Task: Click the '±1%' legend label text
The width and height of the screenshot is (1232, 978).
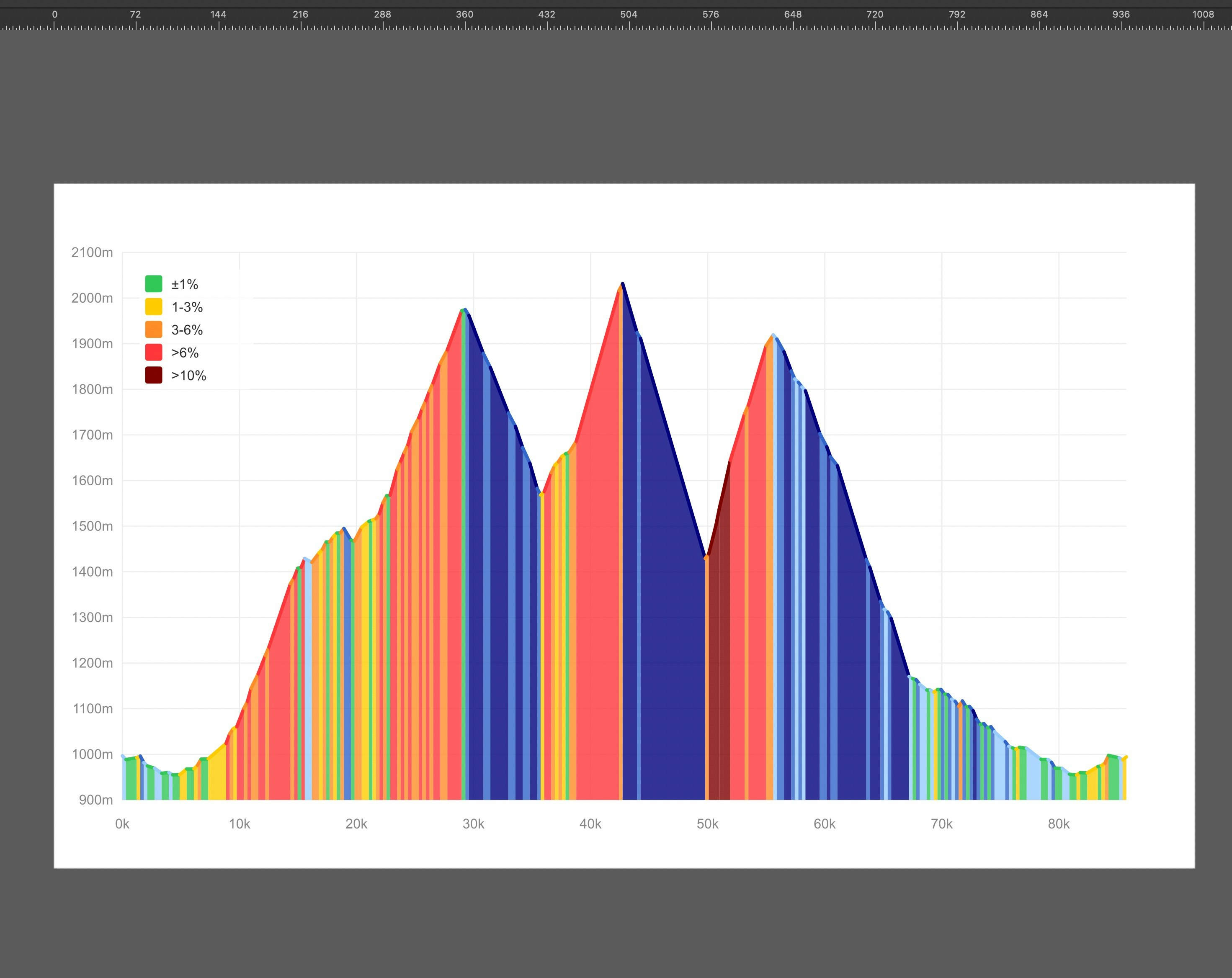Action: tap(185, 284)
